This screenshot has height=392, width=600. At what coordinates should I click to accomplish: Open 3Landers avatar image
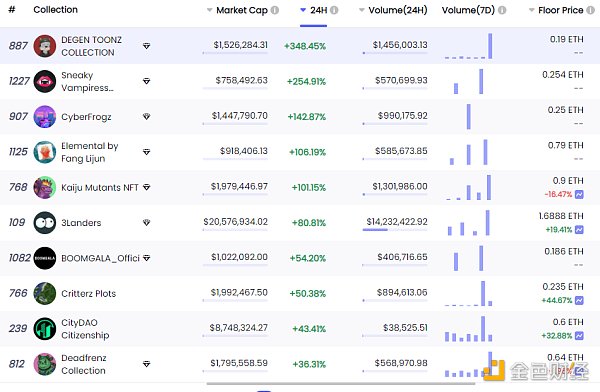click(45, 222)
